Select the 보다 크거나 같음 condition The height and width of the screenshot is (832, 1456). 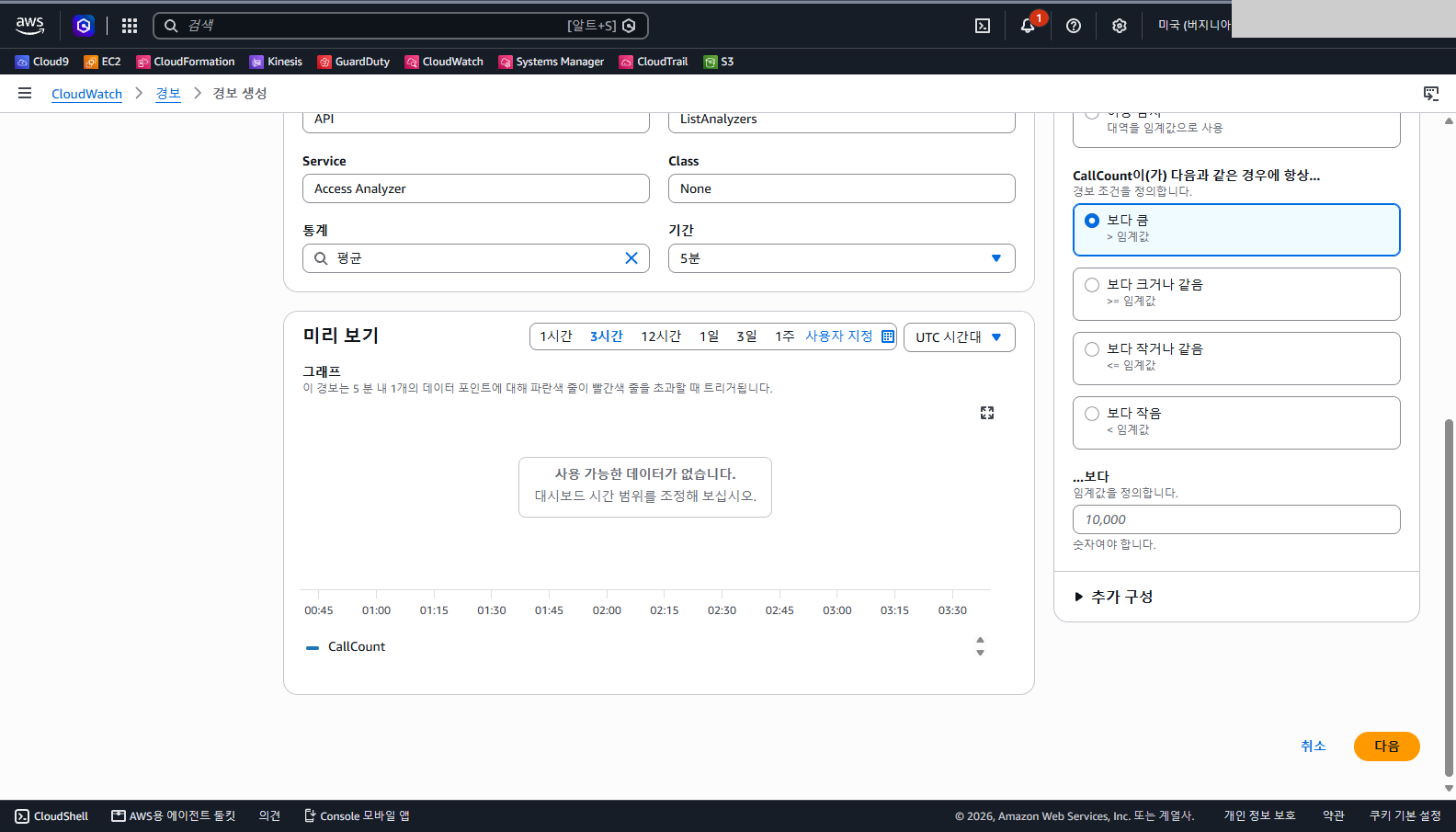(x=1236, y=294)
